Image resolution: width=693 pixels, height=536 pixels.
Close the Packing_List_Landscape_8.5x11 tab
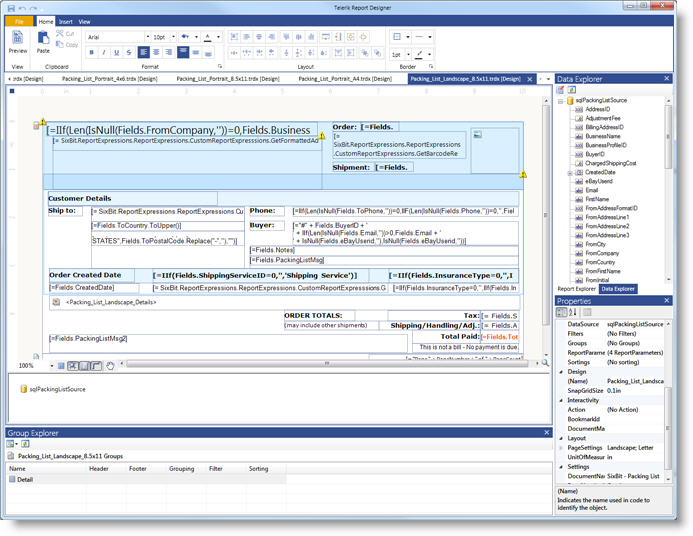click(x=530, y=79)
